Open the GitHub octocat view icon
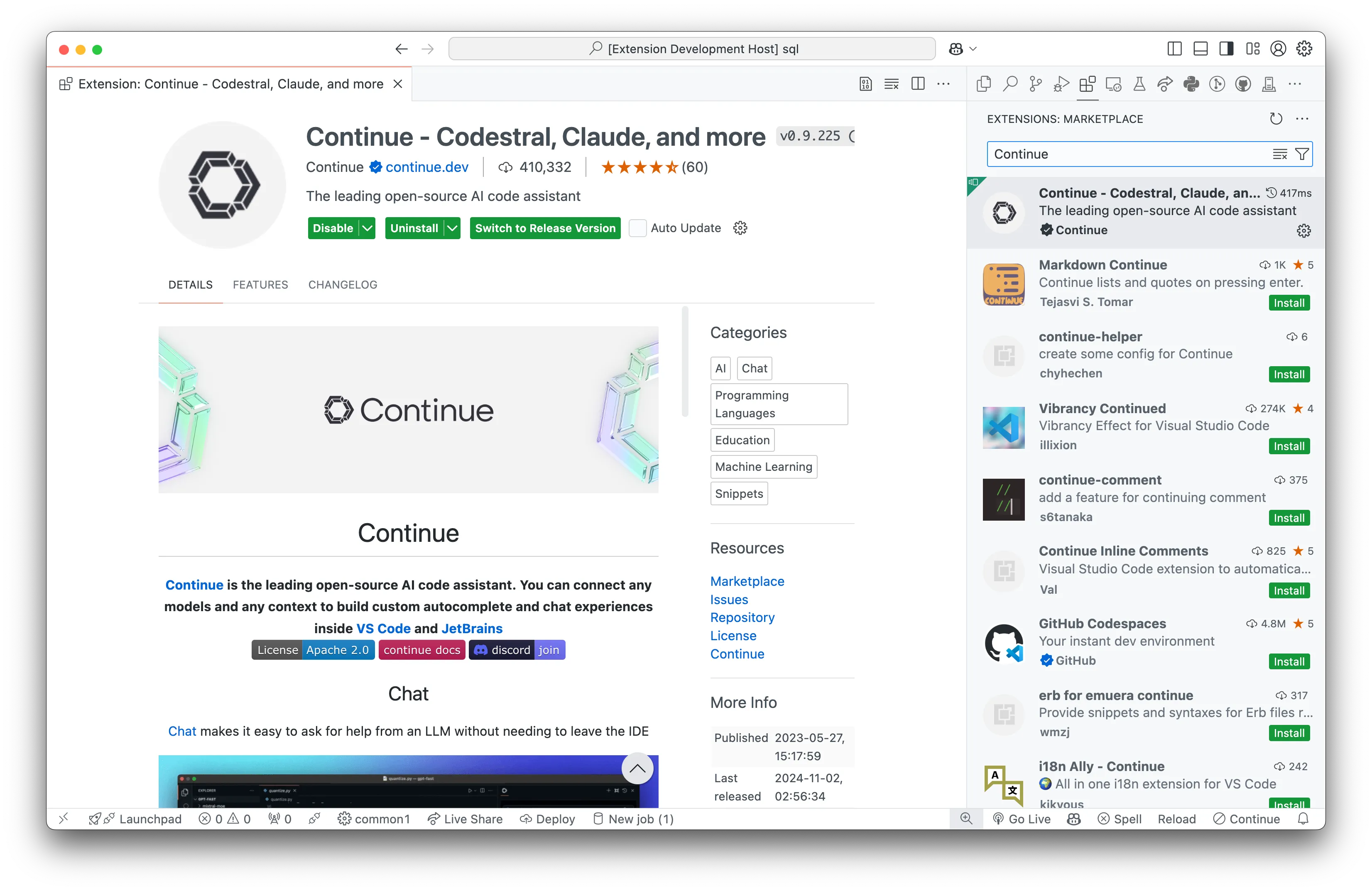This screenshot has height=891, width=1372. point(1243,84)
